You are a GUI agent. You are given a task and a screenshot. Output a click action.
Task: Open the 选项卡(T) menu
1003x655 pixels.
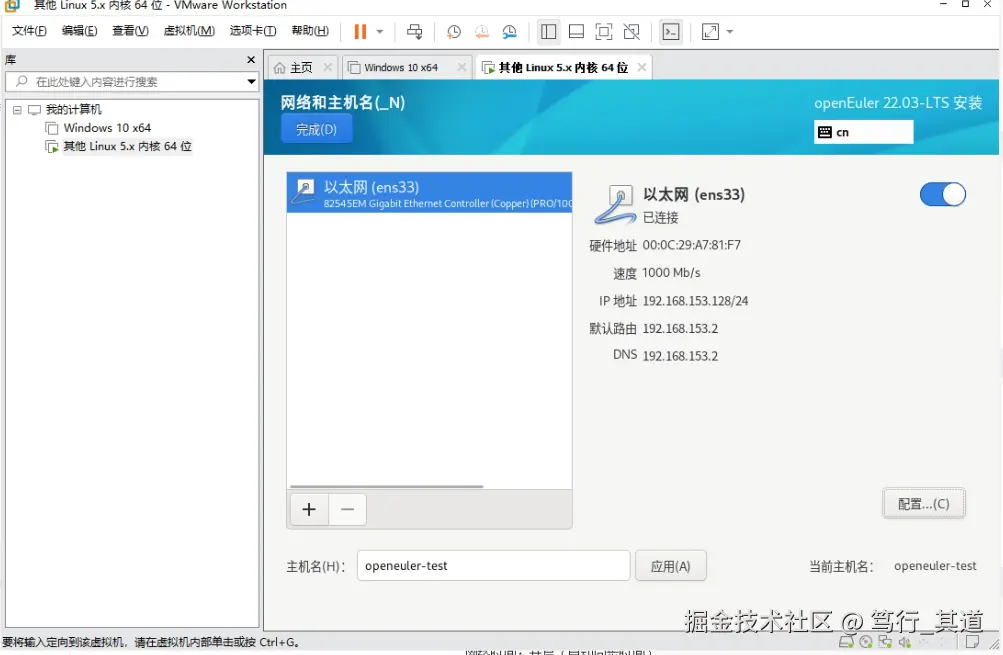253,31
